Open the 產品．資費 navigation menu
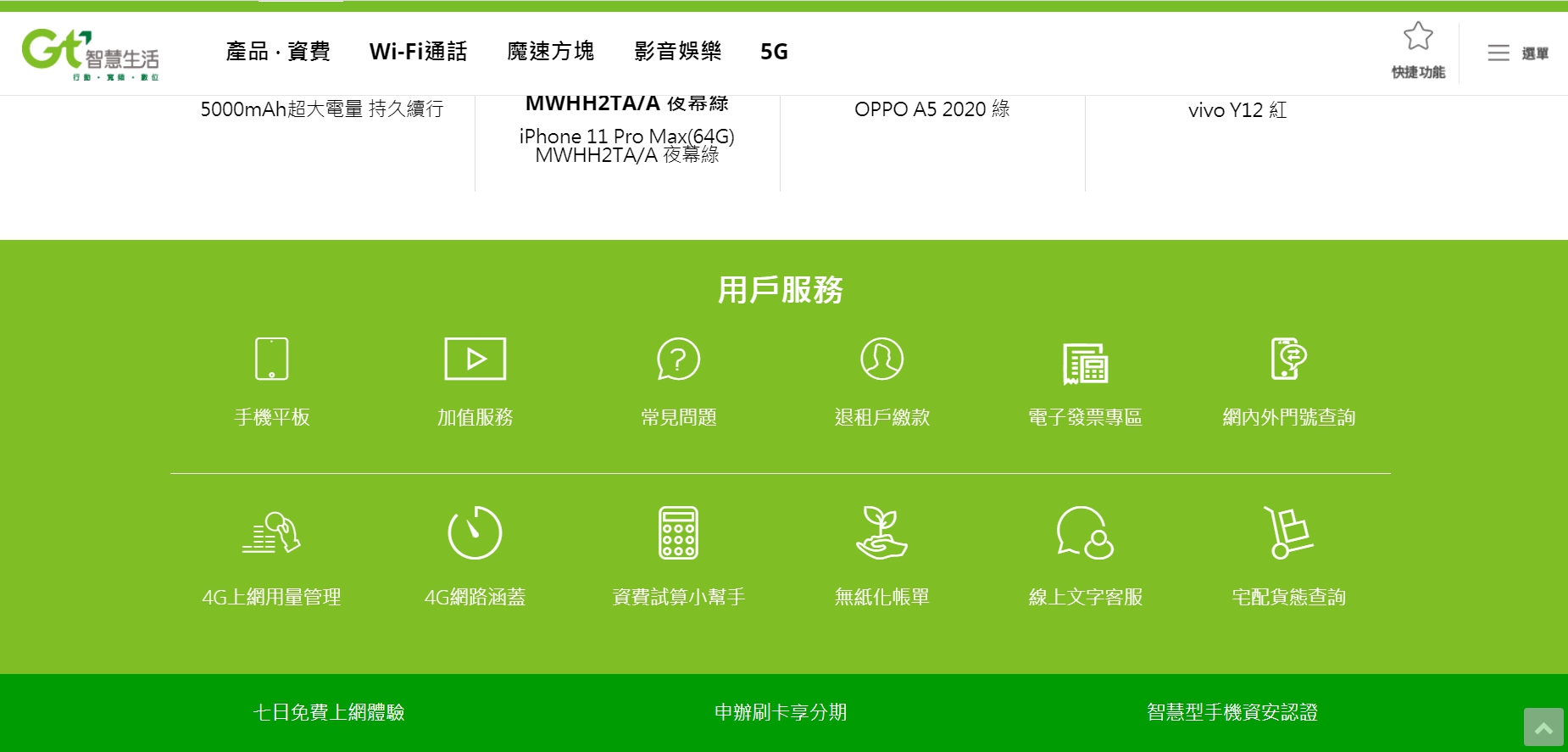 click(278, 52)
